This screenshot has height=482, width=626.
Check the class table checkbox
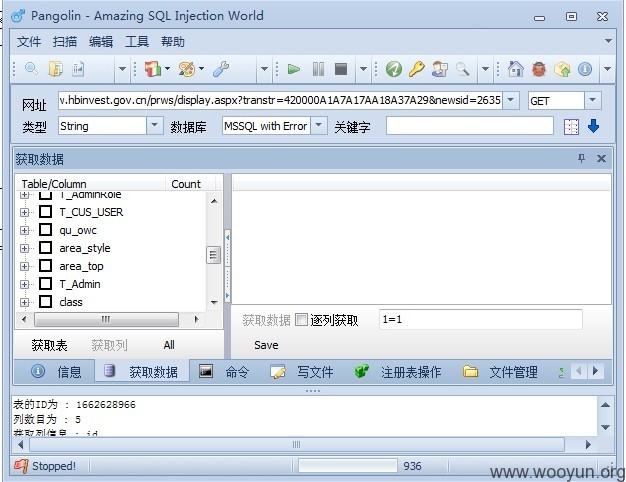pyautogui.click(x=46, y=301)
